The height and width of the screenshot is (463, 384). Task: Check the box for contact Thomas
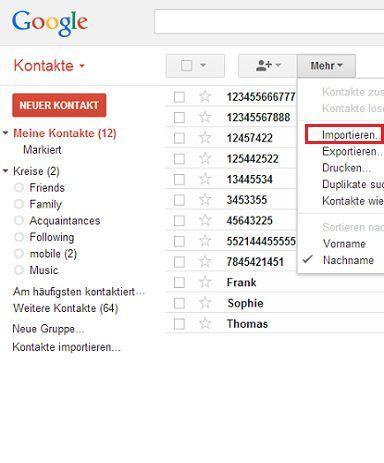click(x=179, y=324)
